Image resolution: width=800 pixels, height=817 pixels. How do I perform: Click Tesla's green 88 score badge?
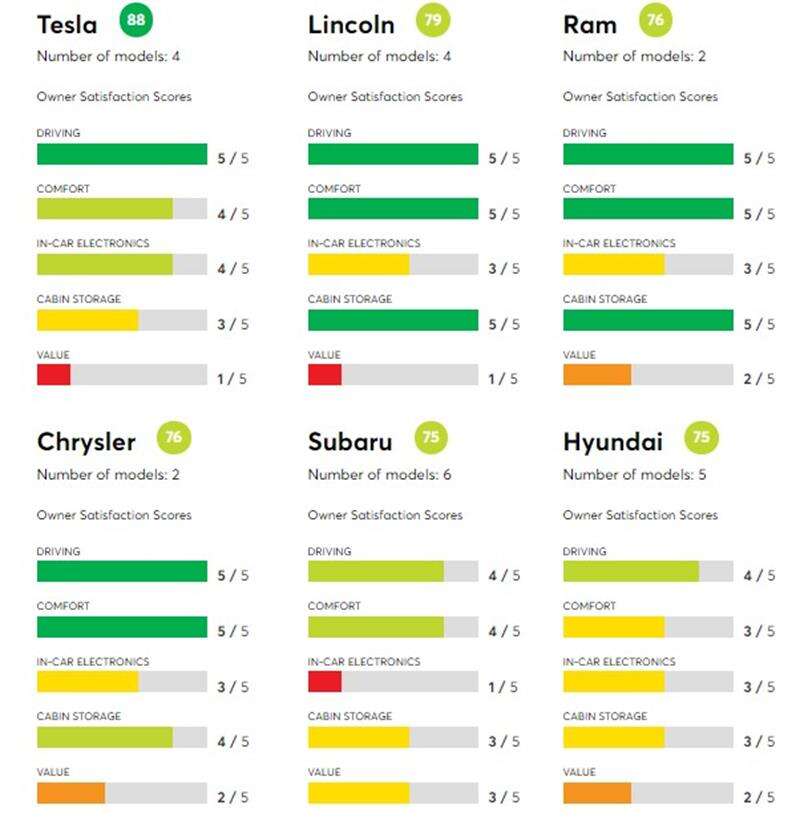pos(135,20)
